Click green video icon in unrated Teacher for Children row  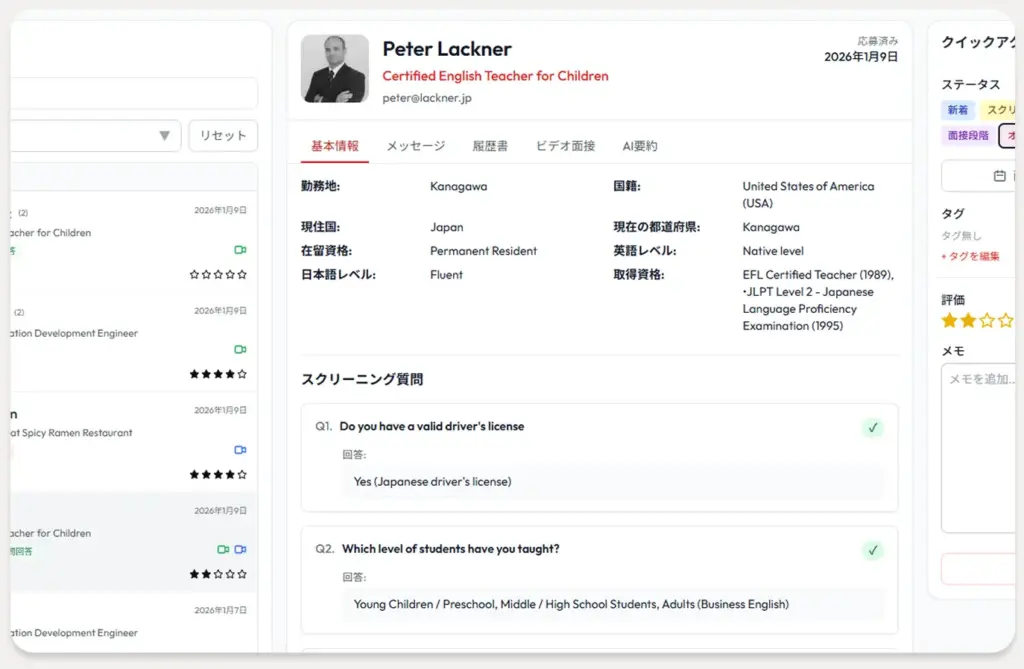(x=240, y=250)
